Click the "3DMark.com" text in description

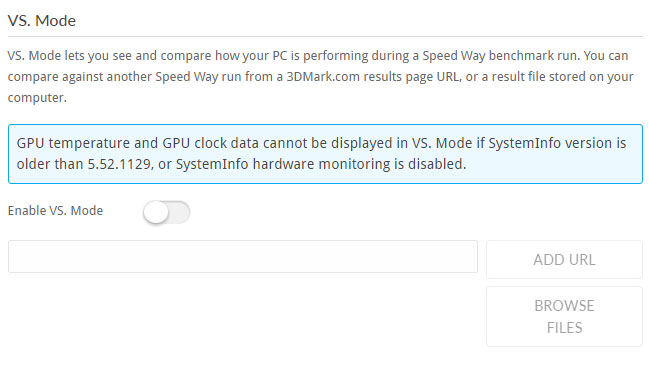point(323,77)
